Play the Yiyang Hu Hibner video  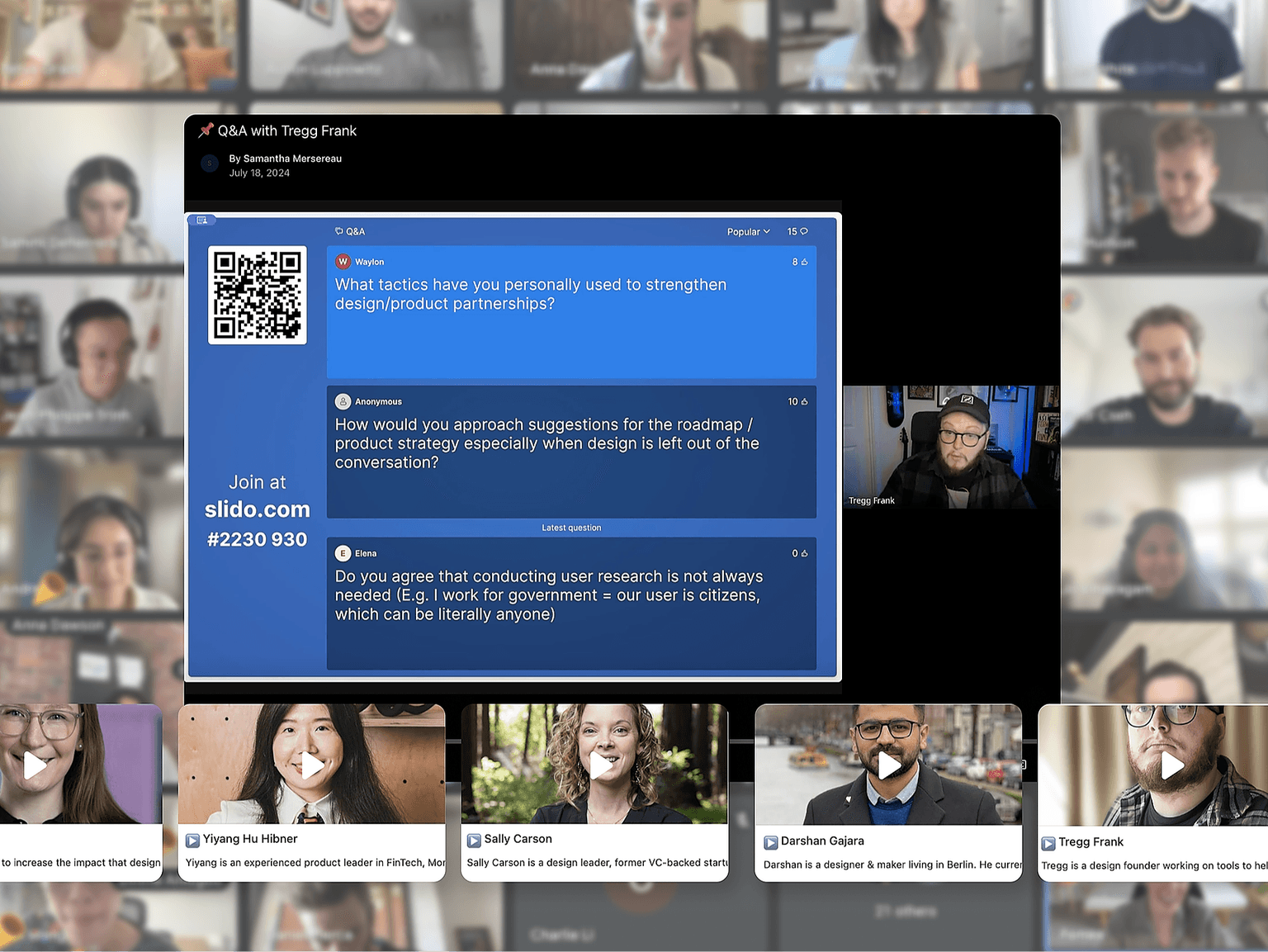[x=312, y=766]
